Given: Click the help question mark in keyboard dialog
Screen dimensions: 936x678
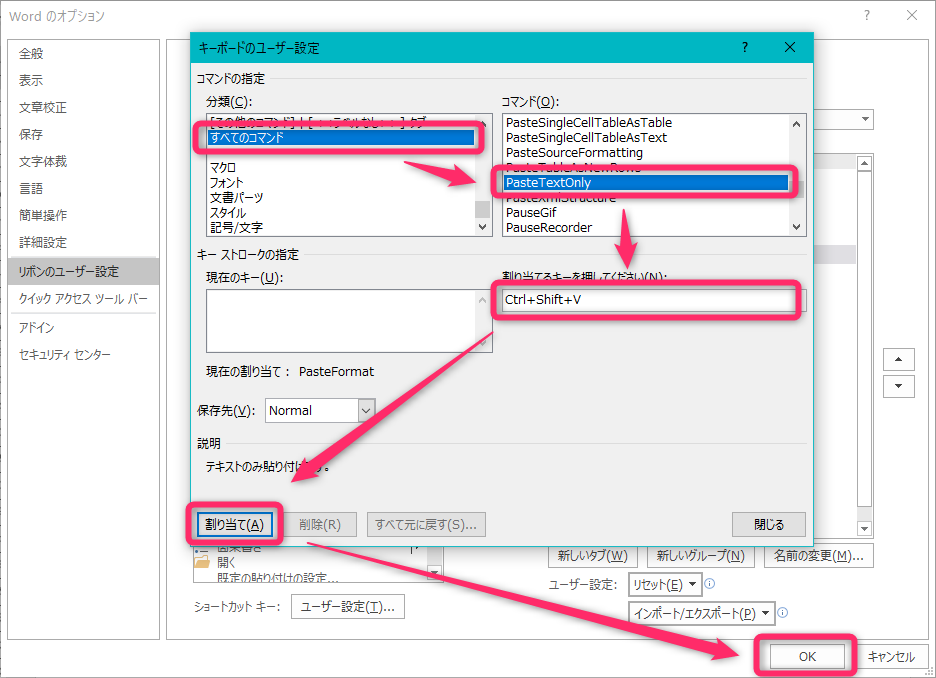Looking at the screenshot, I should click(745, 47).
